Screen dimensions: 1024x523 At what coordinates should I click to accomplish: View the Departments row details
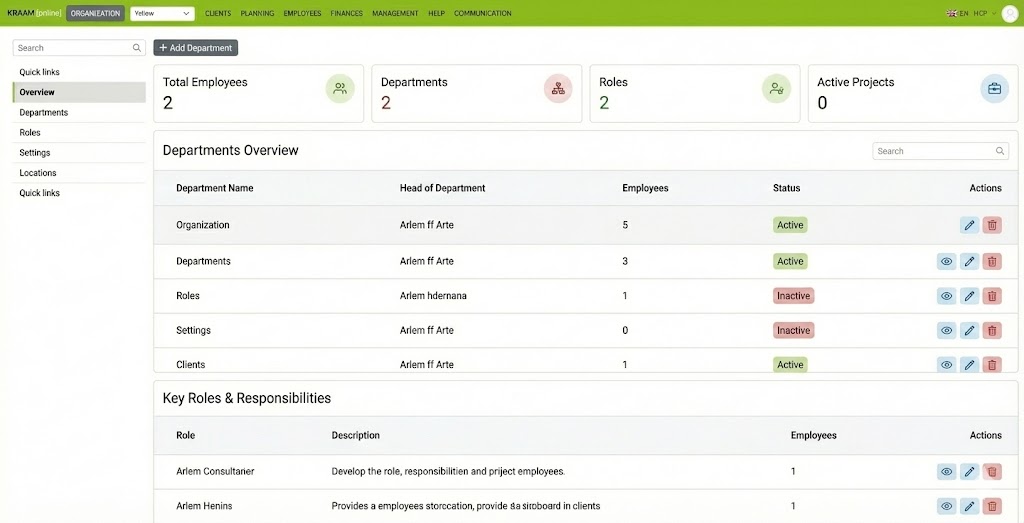pyautogui.click(x=946, y=261)
